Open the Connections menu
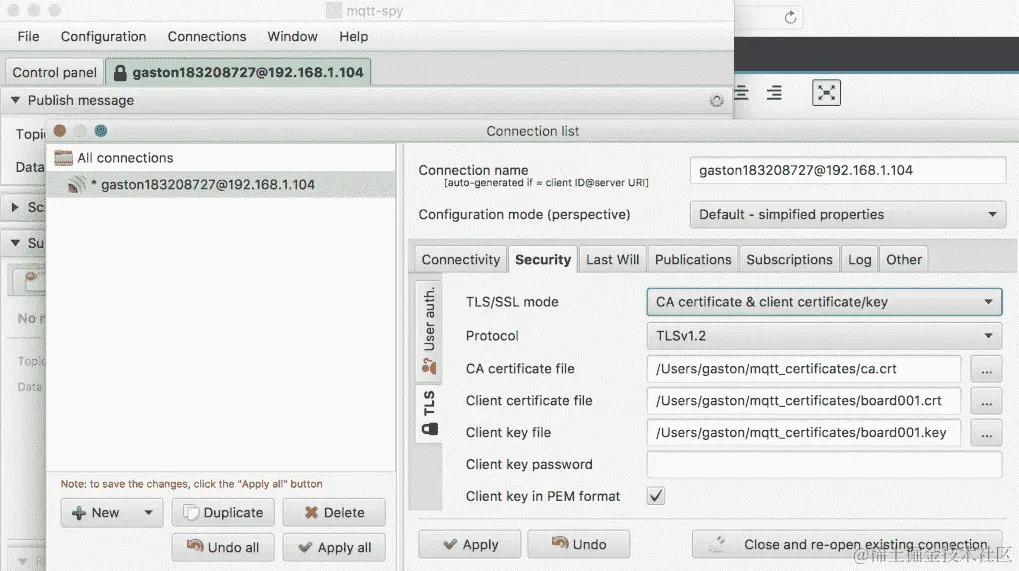Screen dimensions: 1019x571 (x=207, y=36)
